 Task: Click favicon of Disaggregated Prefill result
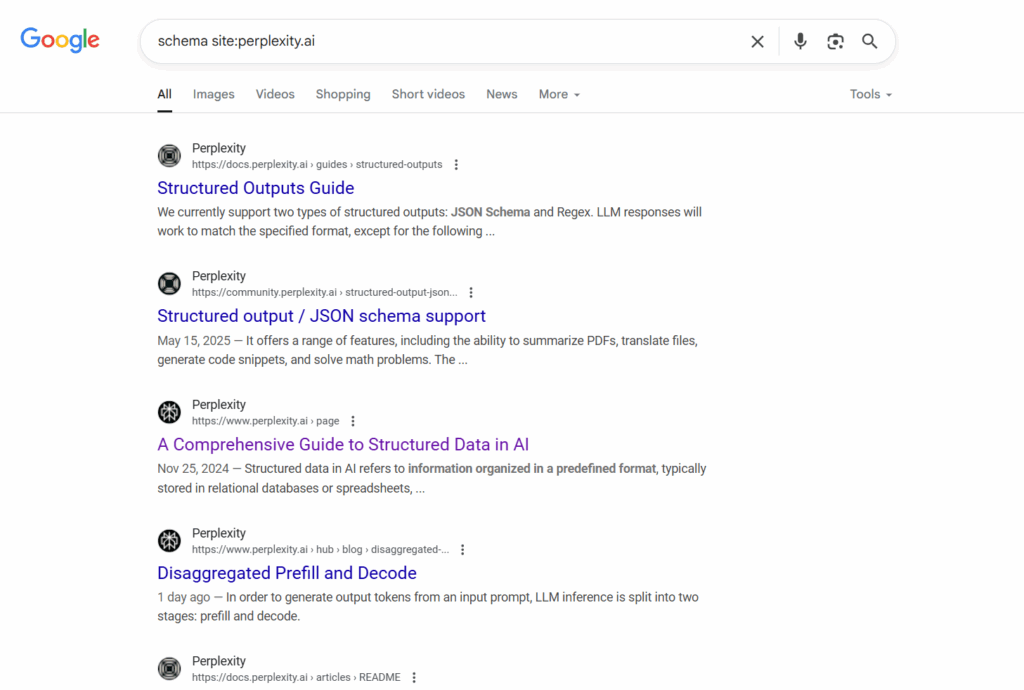tap(169, 541)
